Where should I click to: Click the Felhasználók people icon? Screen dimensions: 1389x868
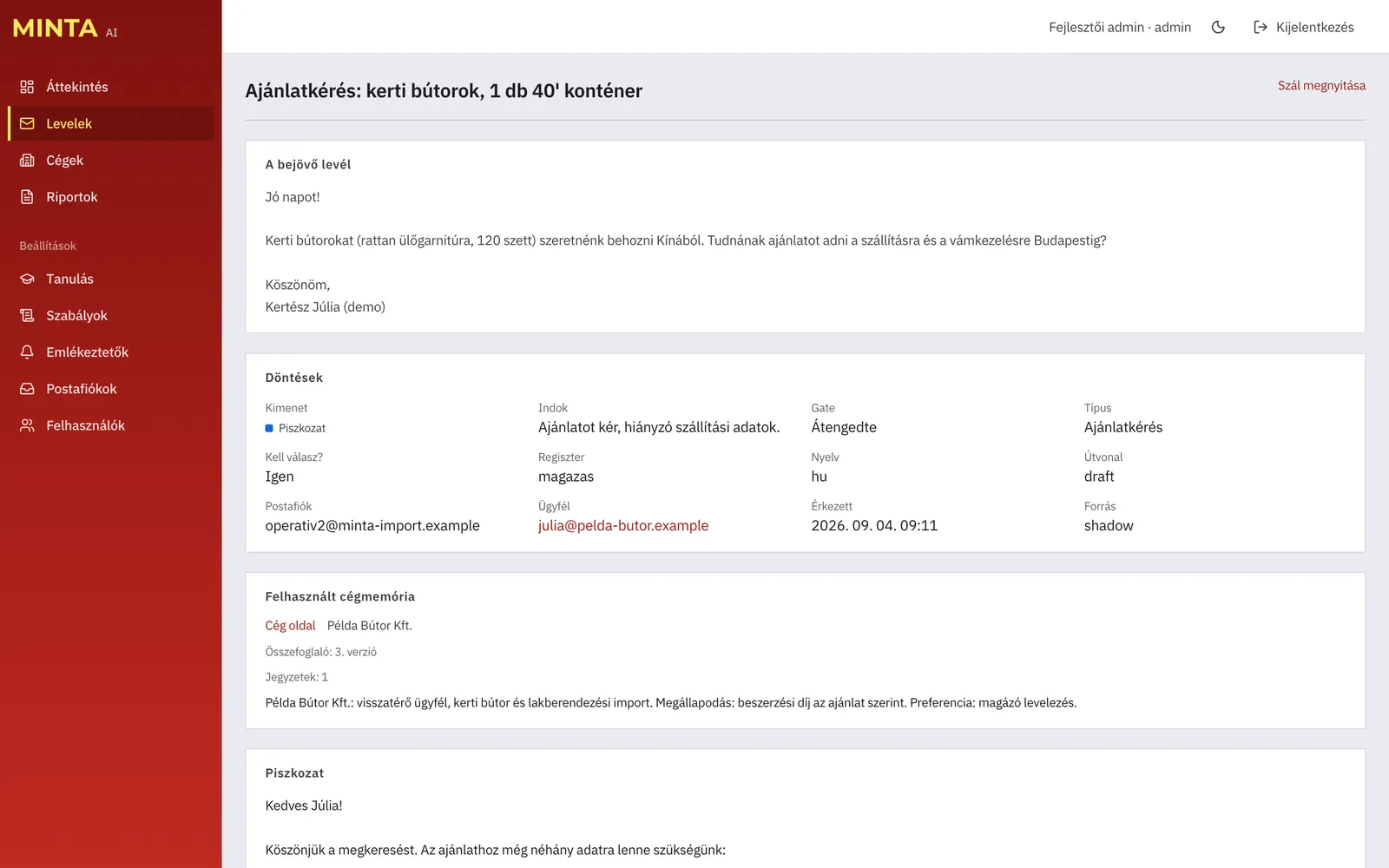pos(27,425)
